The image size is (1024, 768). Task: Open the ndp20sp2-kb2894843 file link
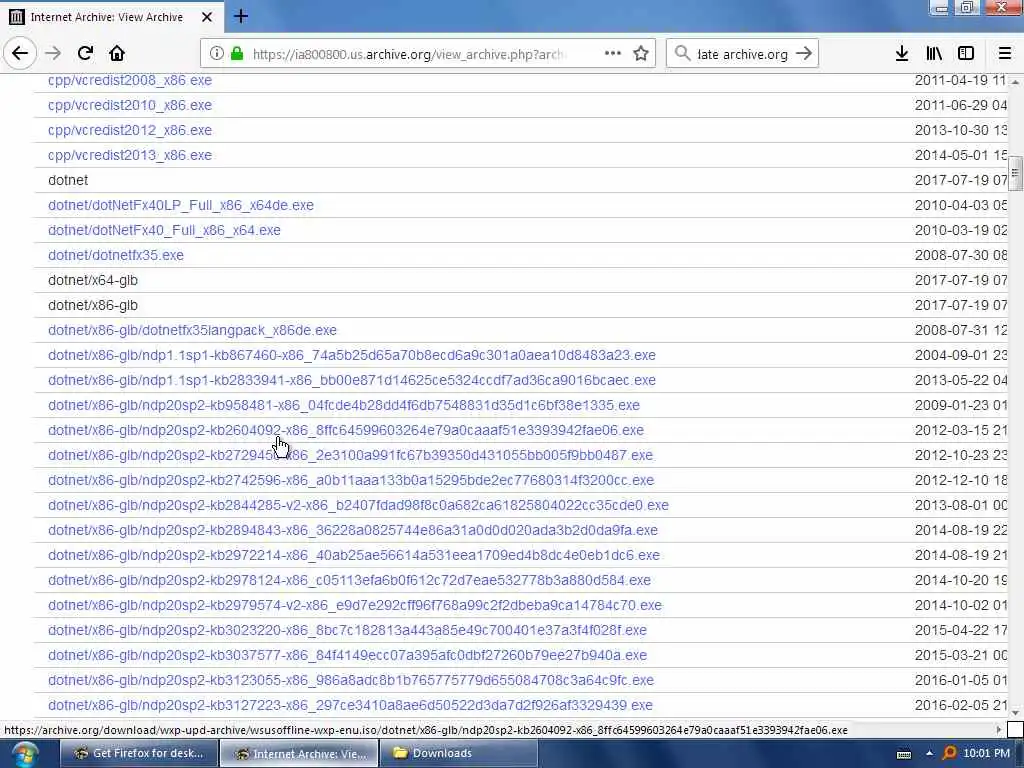(353, 530)
